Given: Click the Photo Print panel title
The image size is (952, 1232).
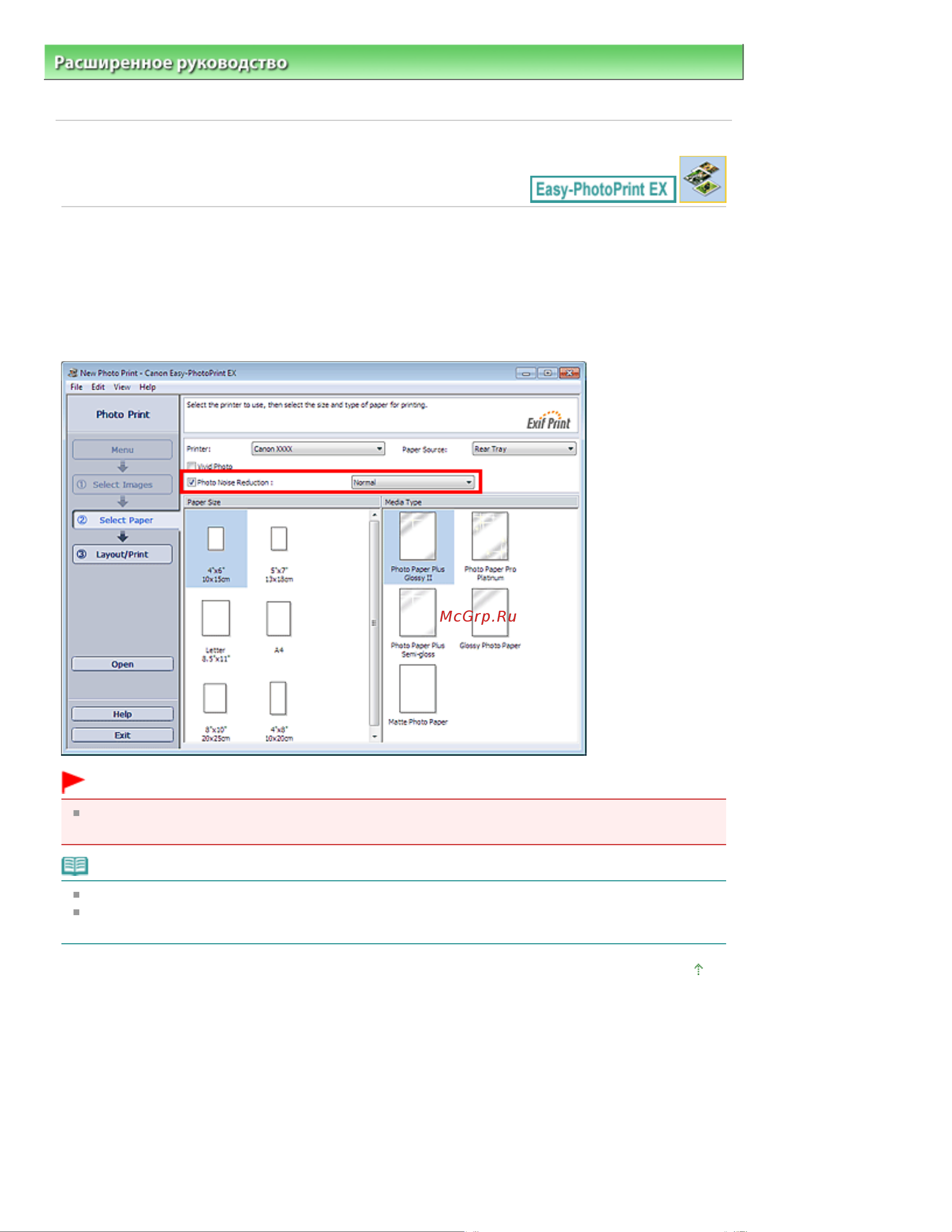Looking at the screenshot, I should point(123,414).
